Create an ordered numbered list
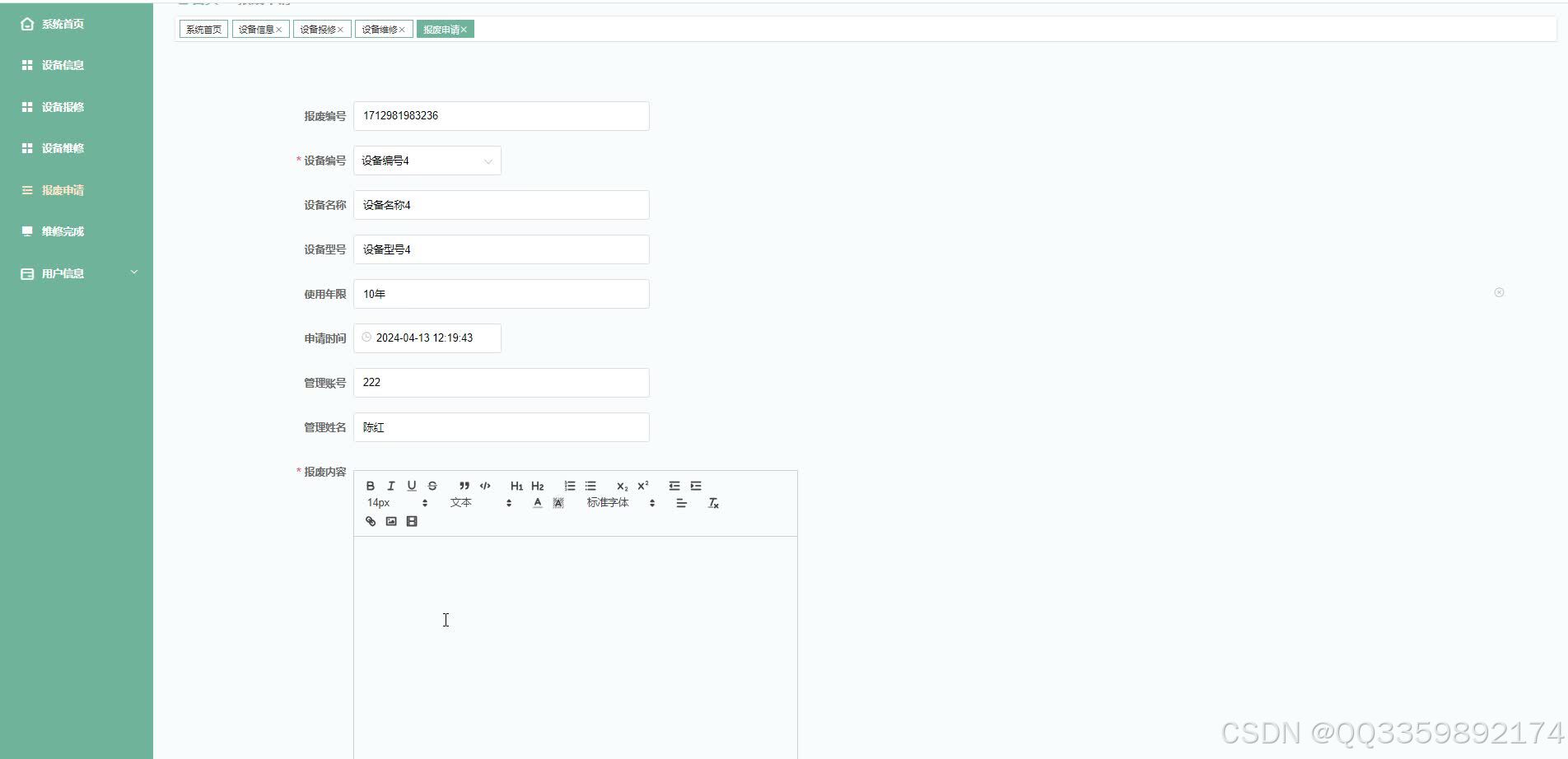Image resolution: width=1568 pixels, height=759 pixels. click(570, 486)
